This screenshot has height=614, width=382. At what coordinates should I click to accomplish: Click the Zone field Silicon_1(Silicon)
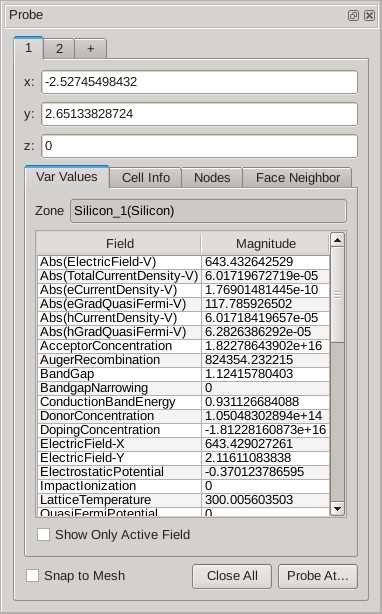[208, 211]
